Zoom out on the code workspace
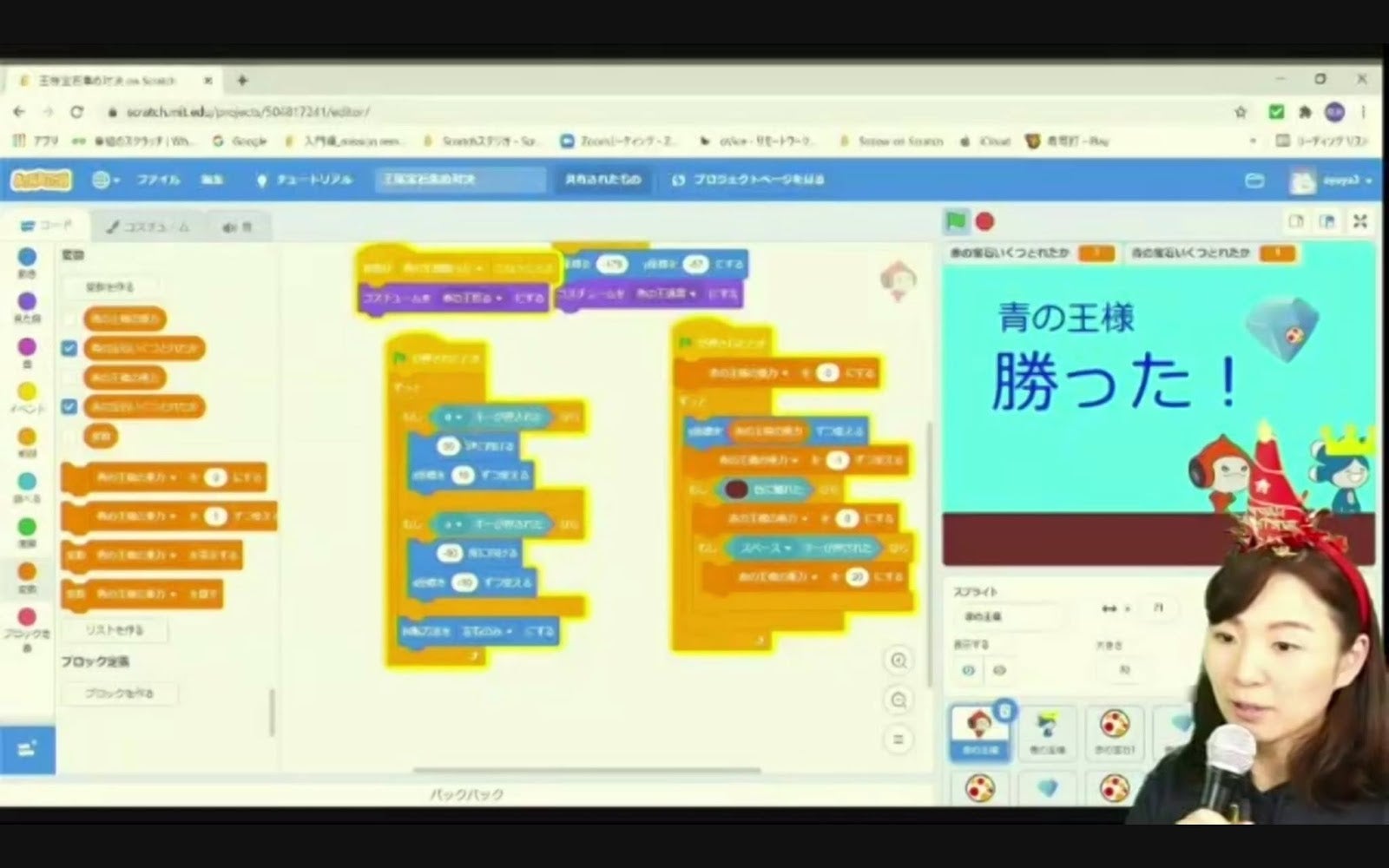This screenshot has height=868, width=1389. [899, 700]
